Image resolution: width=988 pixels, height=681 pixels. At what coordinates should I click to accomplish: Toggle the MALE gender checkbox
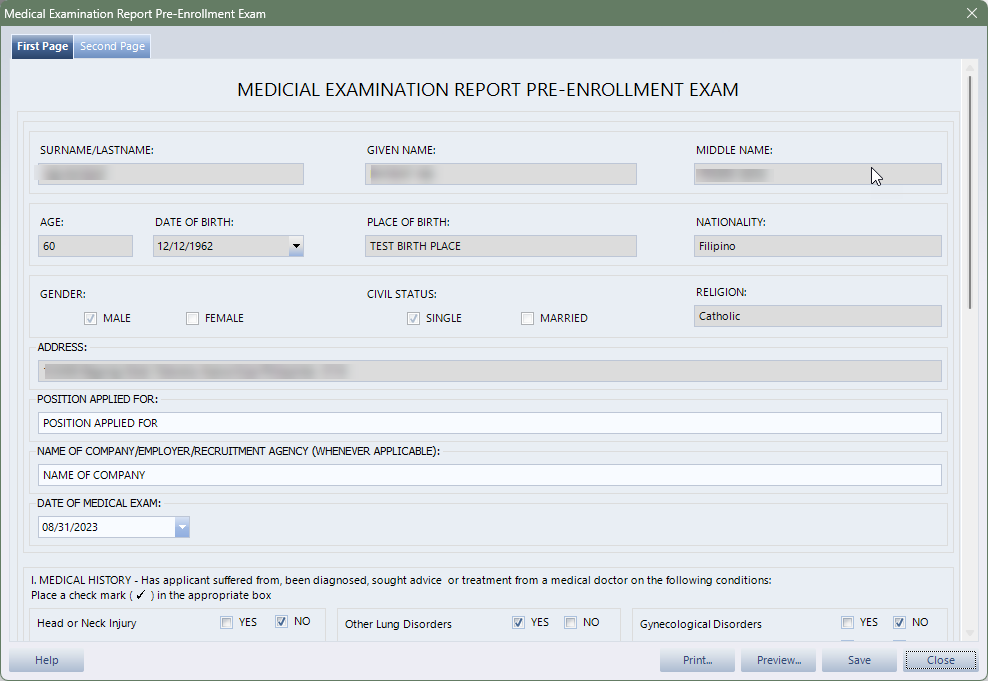point(91,319)
